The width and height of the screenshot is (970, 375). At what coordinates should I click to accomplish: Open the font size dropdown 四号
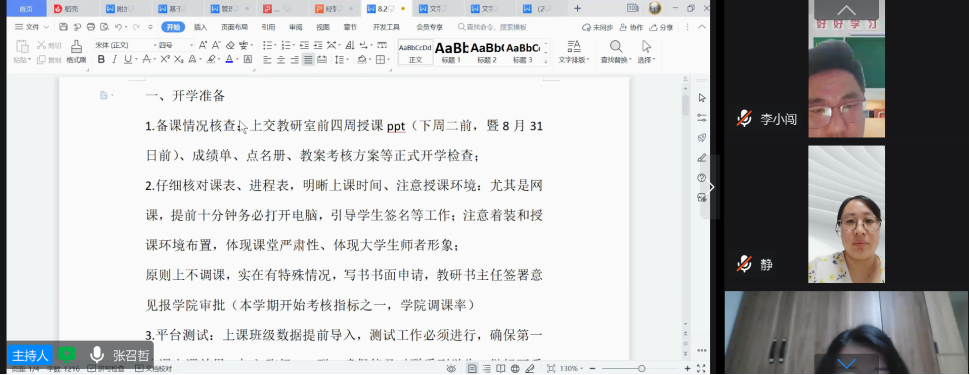click(x=176, y=45)
